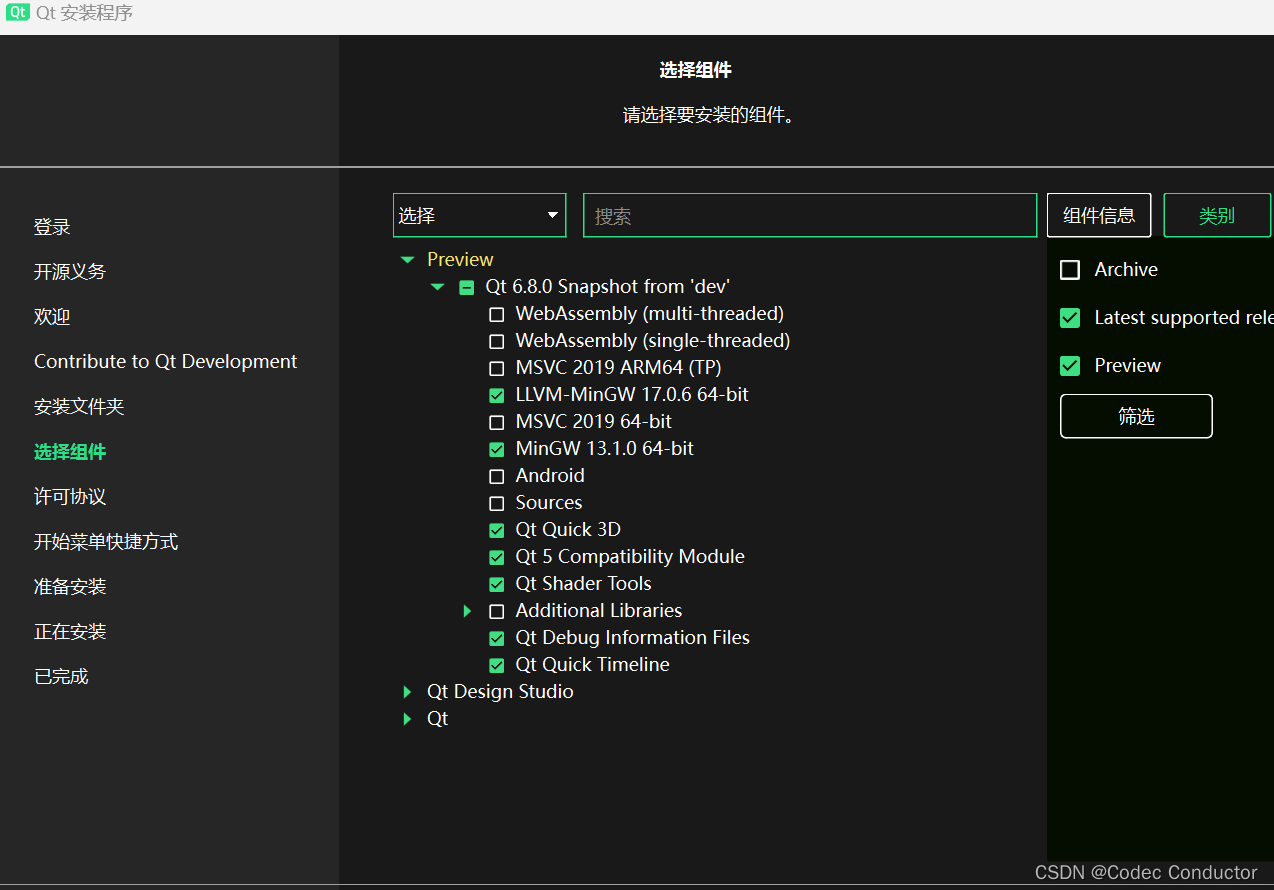This screenshot has height=890, width=1274.
Task: Uncheck Qt Debug Information Files checkbox
Action: coord(496,638)
